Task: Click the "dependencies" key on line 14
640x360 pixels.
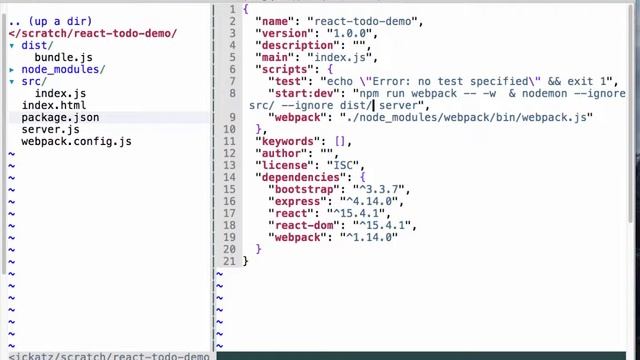Action: pyautogui.click(x=301, y=178)
